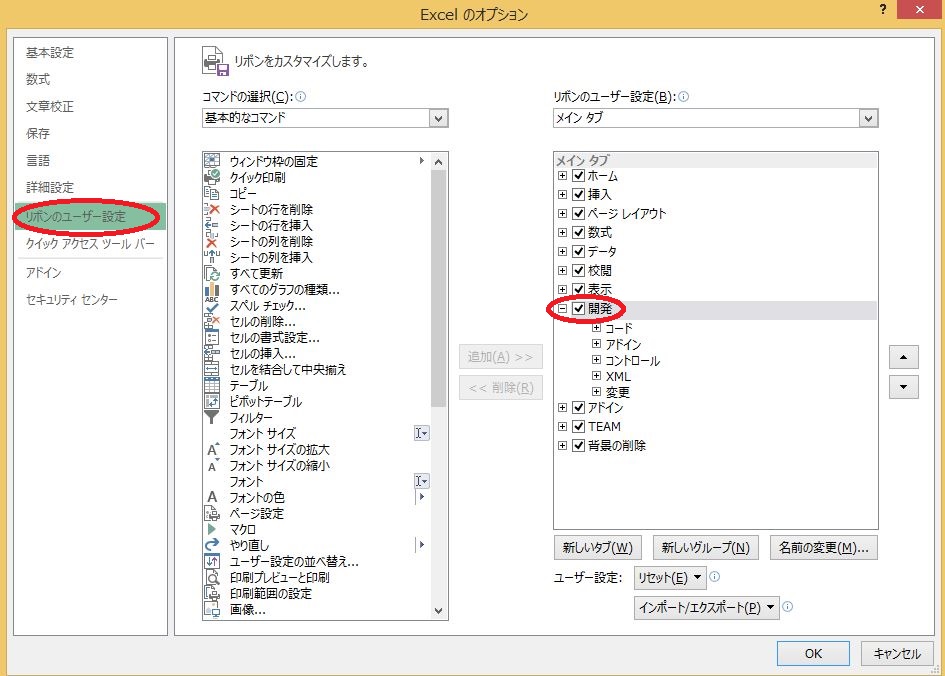Open the インポート/エクスポート dropdown button

point(706,607)
